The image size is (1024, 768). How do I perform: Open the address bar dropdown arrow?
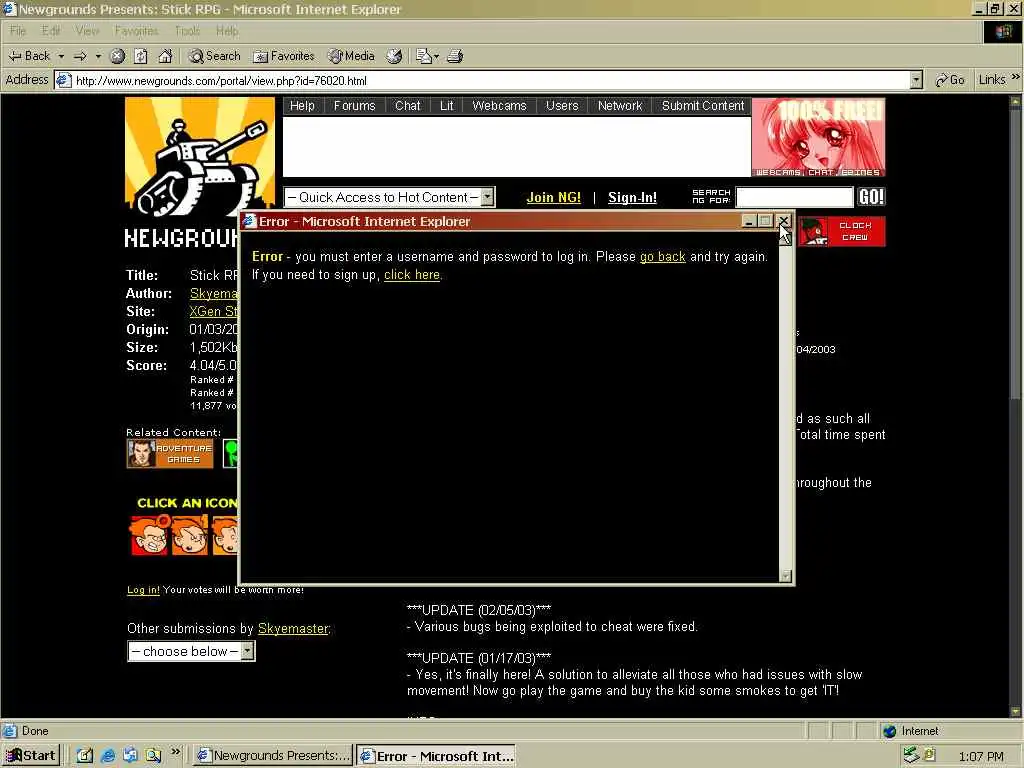[x=916, y=80]
